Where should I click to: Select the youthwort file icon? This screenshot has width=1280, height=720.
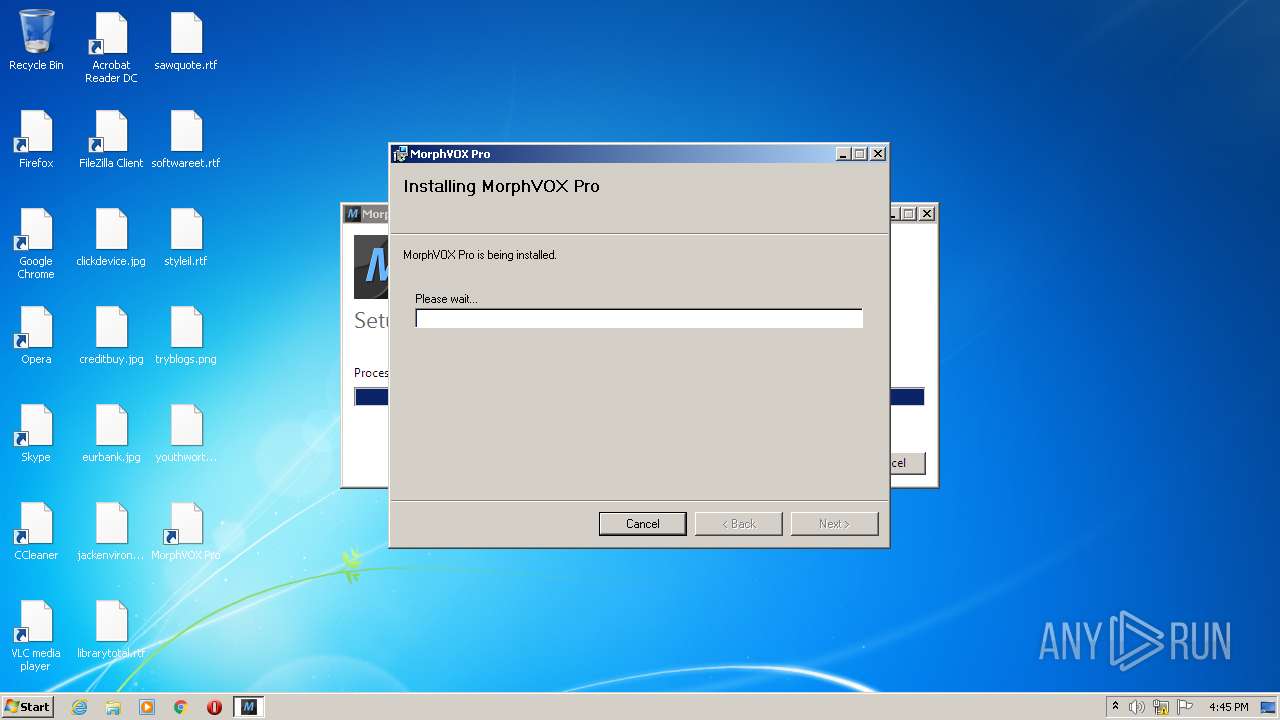coord(186,432)
